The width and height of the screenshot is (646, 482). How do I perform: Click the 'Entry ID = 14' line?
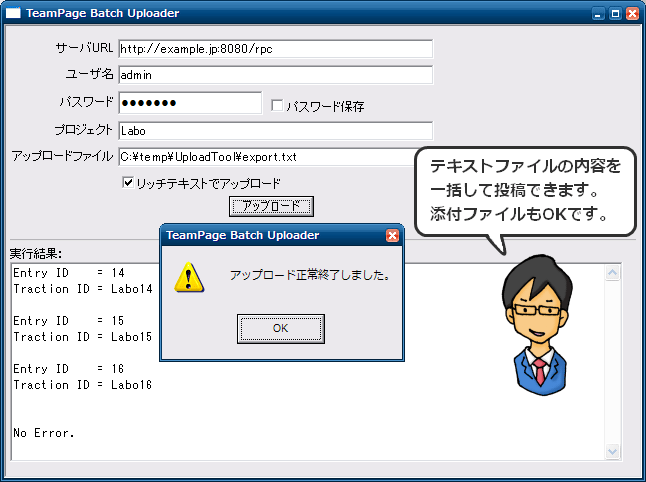click(x=69, y=273)
